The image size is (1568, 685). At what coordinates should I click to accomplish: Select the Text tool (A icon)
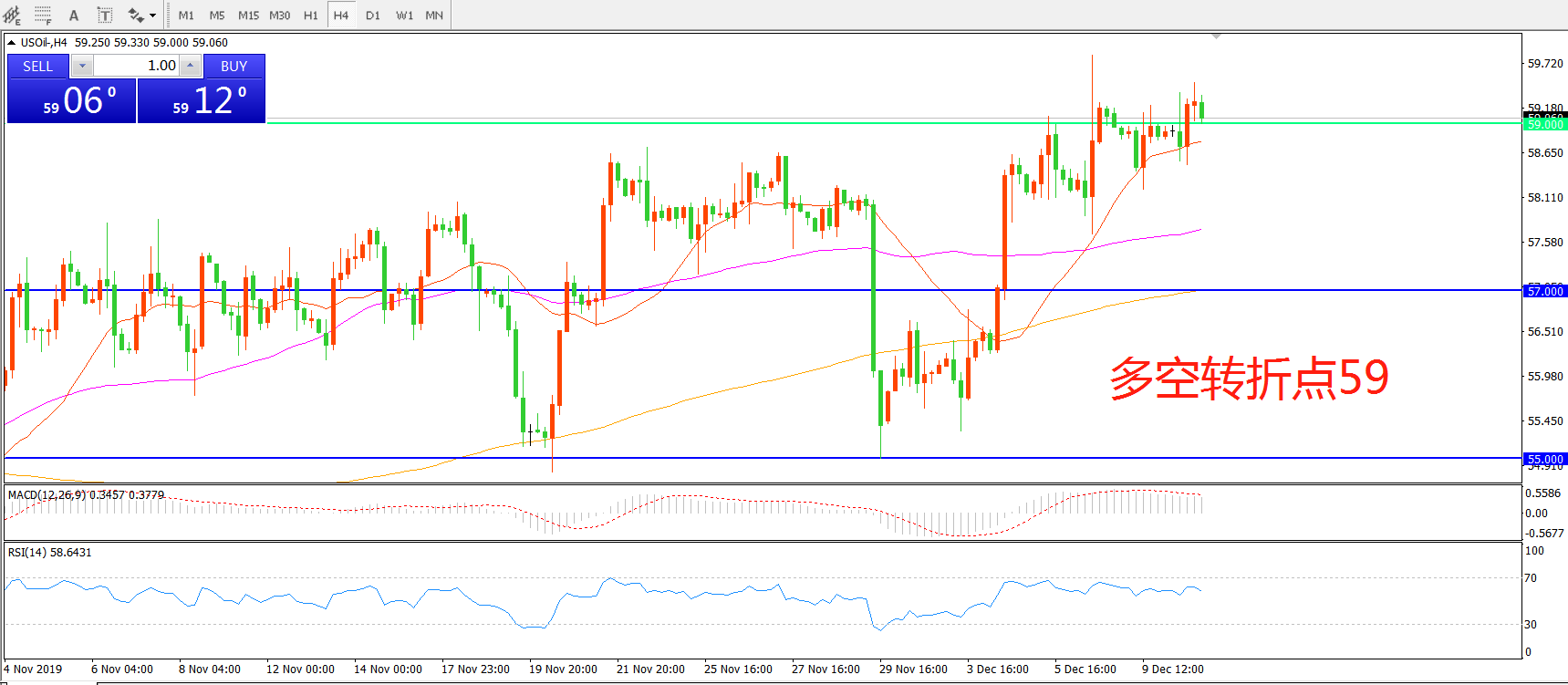pos(74,16)
